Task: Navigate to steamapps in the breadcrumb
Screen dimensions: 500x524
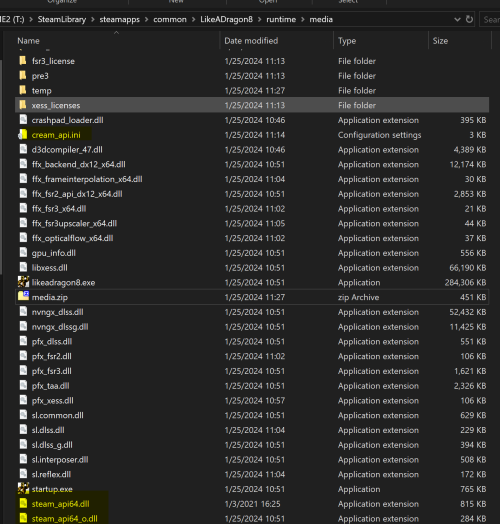Action: click(x=119, y=19)
